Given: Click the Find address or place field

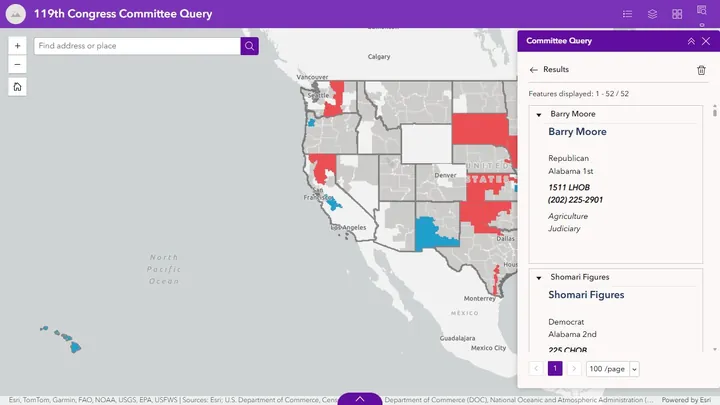Looking at the screenshot, I should pyautogui.click(x=137, y=46).
